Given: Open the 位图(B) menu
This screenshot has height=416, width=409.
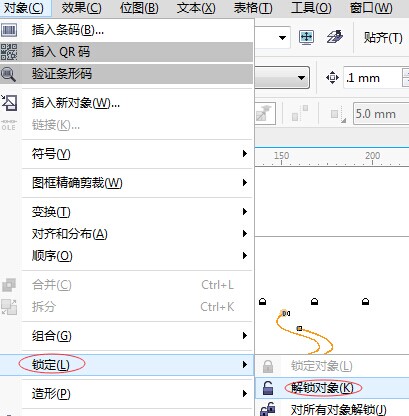Looking at the screenshot, I should (139, 8).
